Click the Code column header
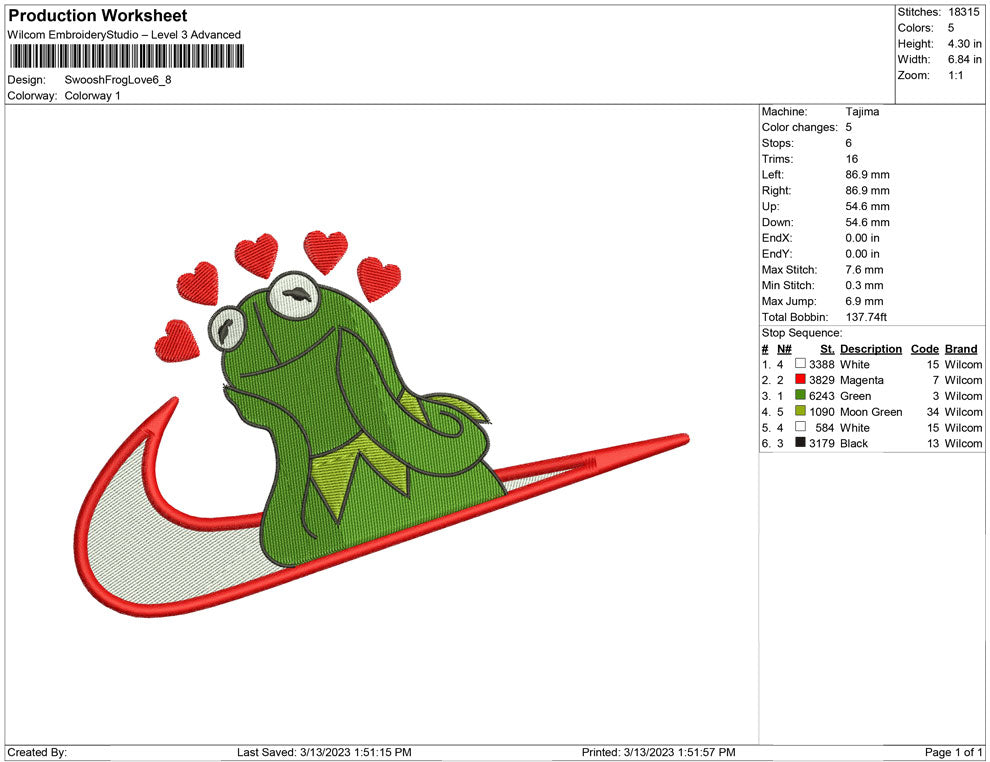This screenshot has width=990, height=762. (x=925, y=349)
